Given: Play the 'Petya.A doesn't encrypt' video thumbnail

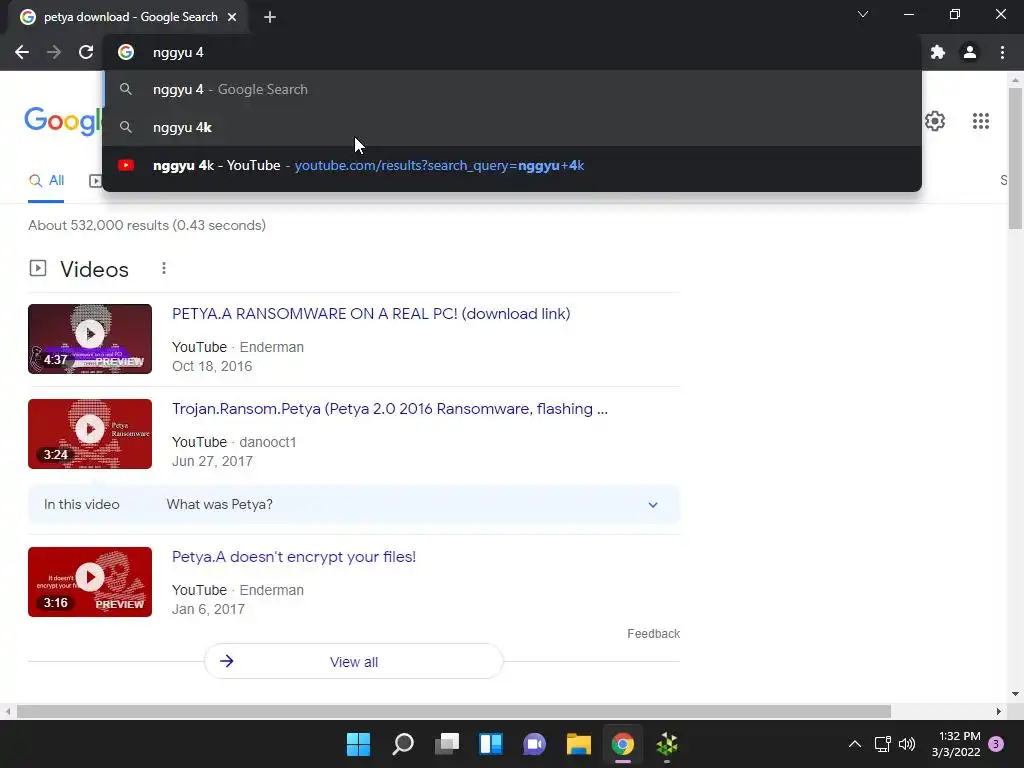Looking at the screenshot, I should (90, 582).
